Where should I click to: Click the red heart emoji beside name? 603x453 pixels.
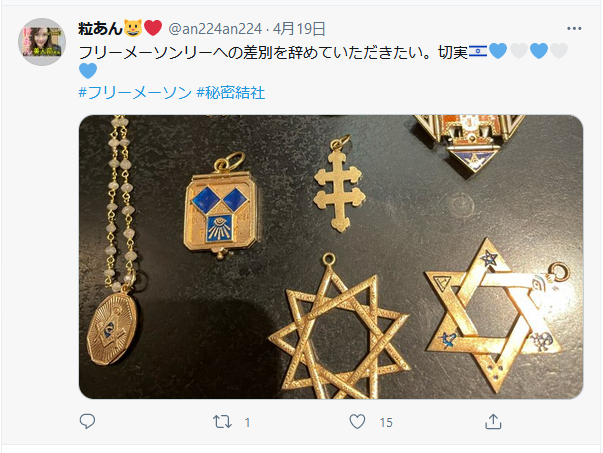pos(153,28)
